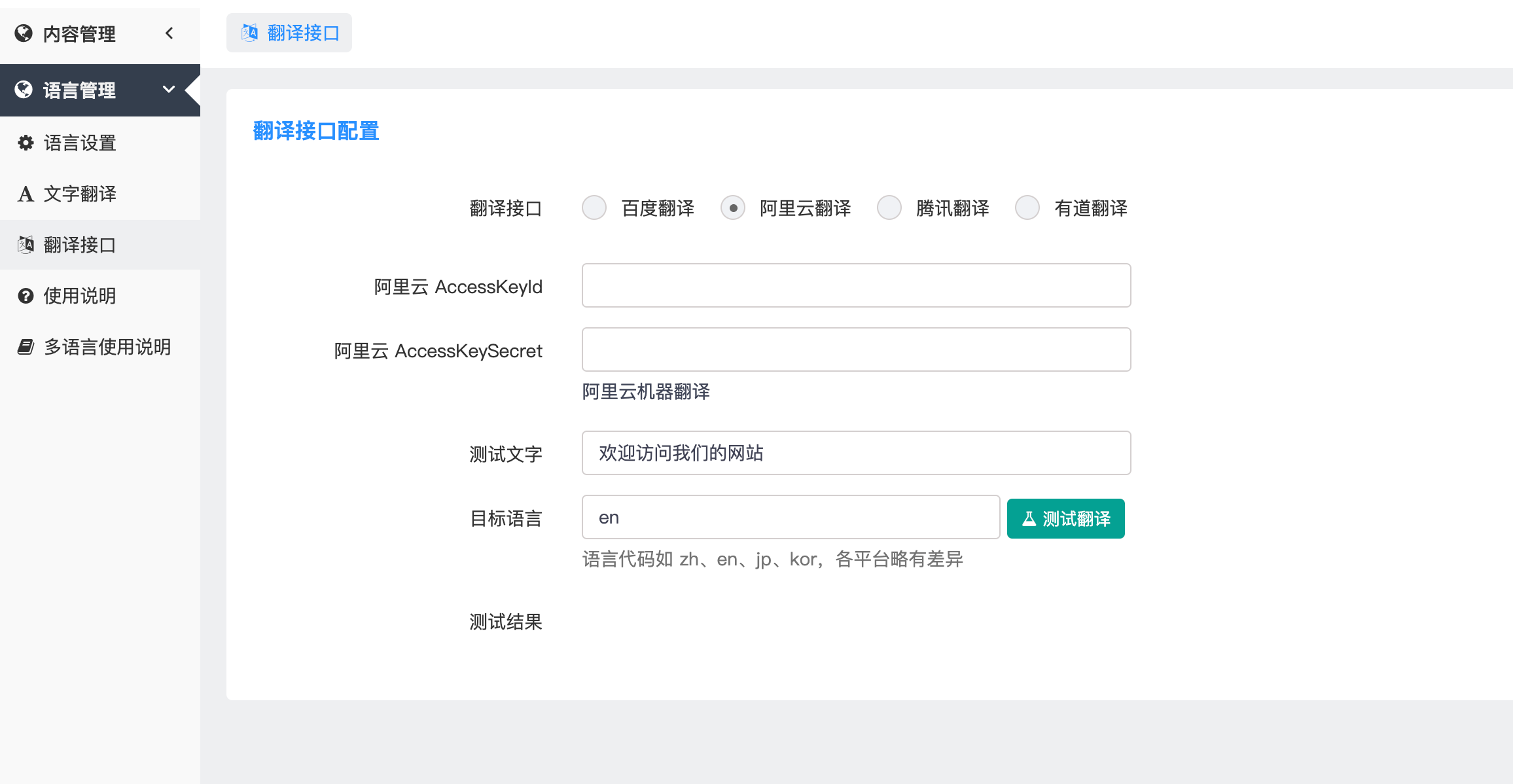
Task: Focus the 阿里云 AccessKeySecret input field
Action: (x=857, y=349)
